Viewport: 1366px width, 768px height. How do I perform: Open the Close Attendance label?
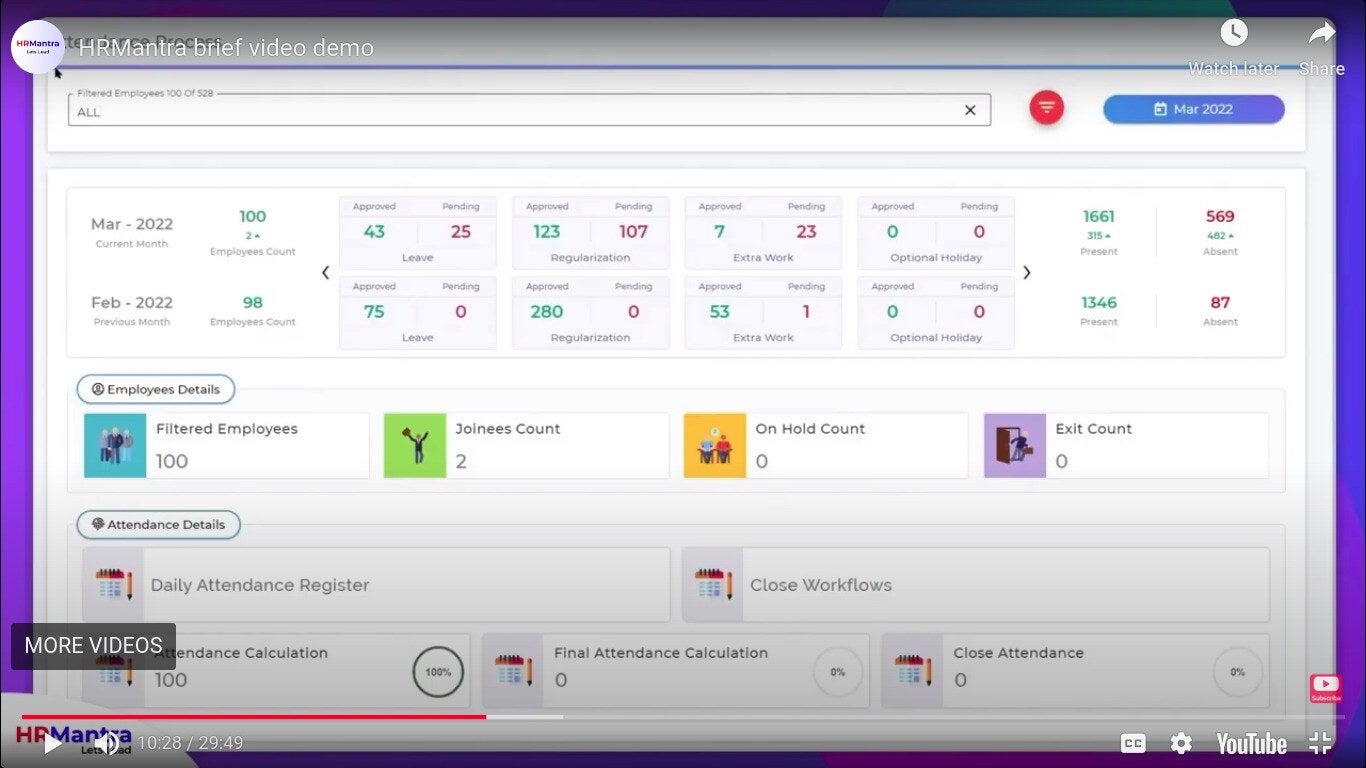pyautogui.click(x=1018, y=653)
